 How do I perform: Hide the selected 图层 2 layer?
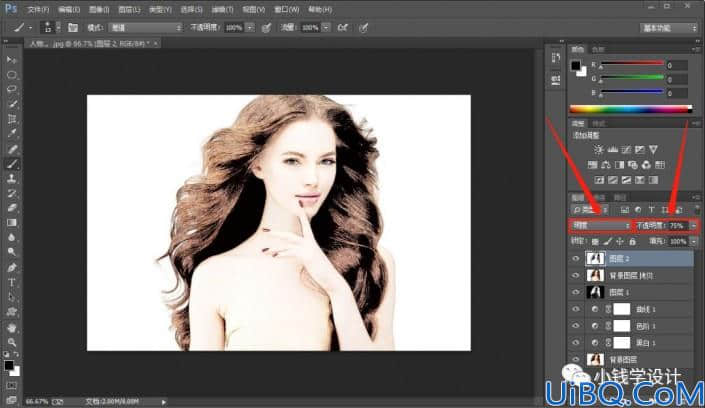(576, 259)
